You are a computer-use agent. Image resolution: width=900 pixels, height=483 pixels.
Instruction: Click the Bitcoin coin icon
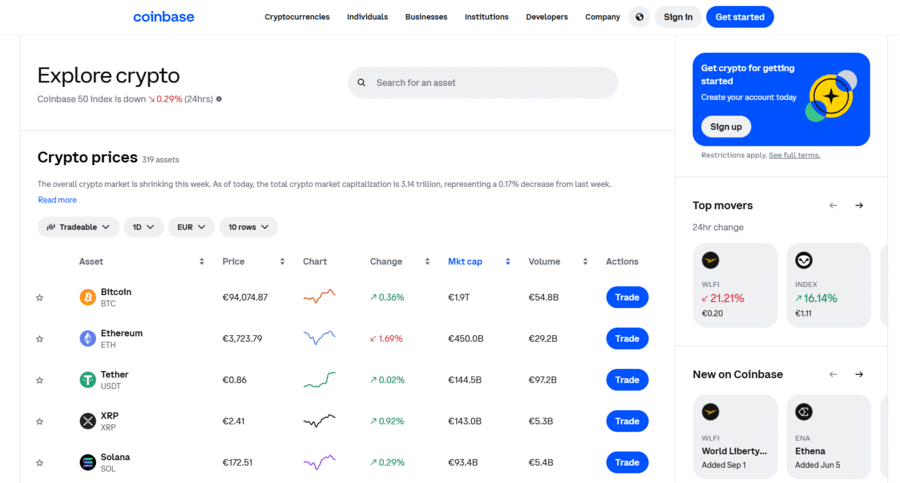click(x=88, y=297)
